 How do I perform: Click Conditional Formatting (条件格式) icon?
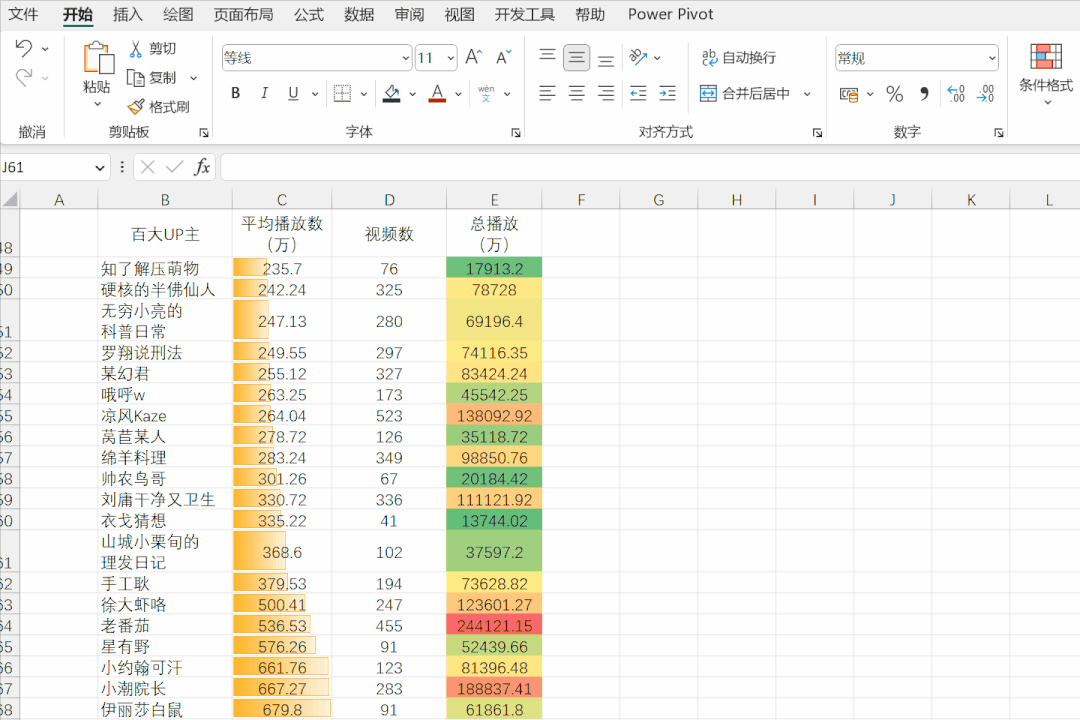pyautogui.click(x=1046, y=56)
